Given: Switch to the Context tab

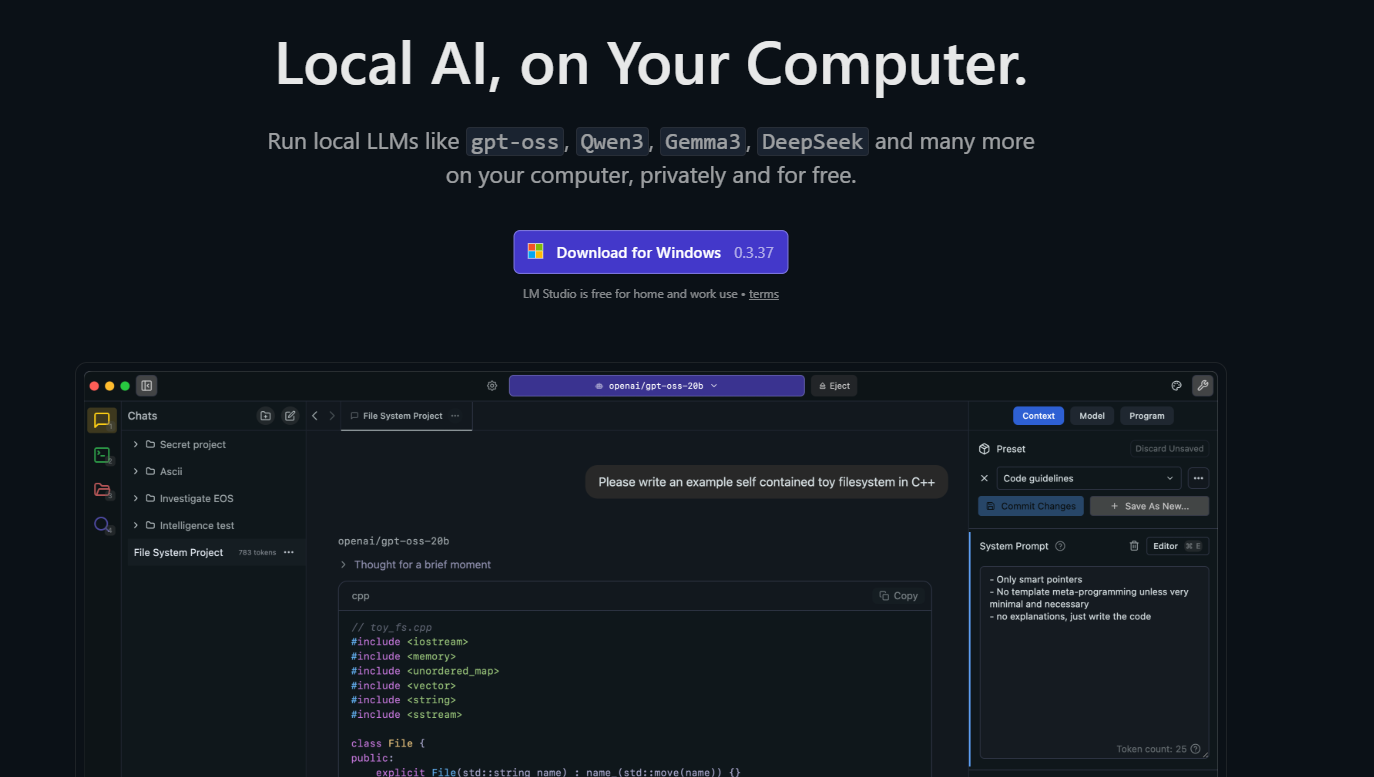Looking at the screenshot, I should pos(1038,416).
